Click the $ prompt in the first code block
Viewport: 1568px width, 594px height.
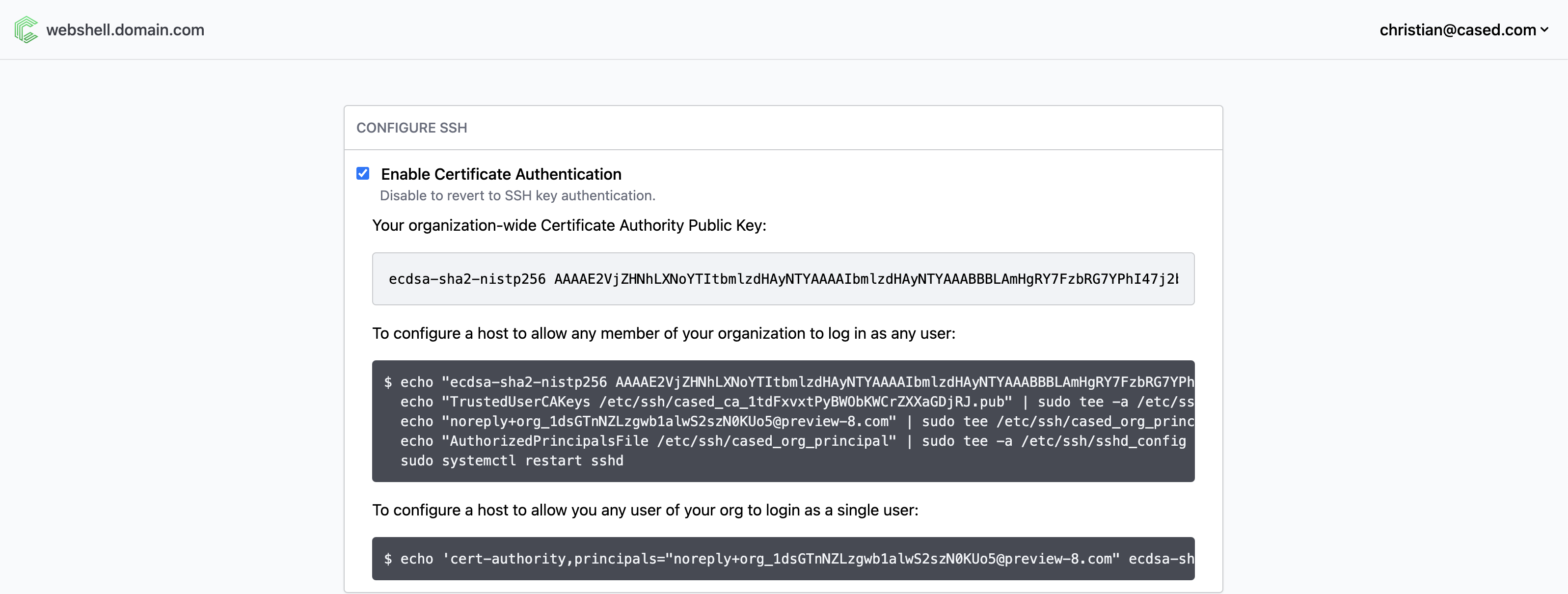(x=388, y=382)
